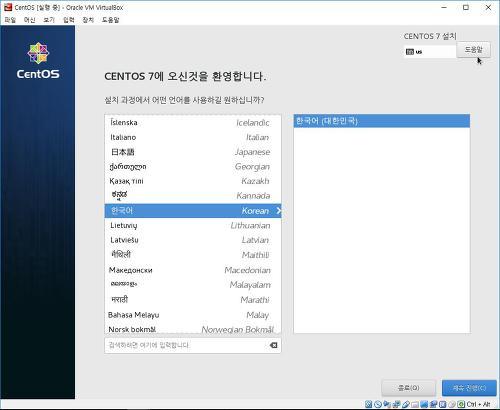The height and width of the screenshot is (410, 500).
Task: Select Македонски Macedonian language
Action: pos(193,270)
